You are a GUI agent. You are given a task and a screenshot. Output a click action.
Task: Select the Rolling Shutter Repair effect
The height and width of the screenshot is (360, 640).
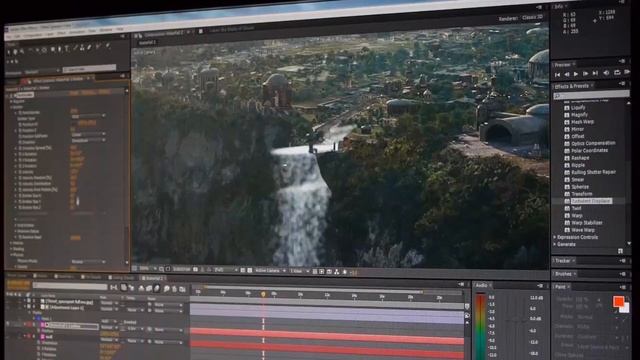point(593,172)
